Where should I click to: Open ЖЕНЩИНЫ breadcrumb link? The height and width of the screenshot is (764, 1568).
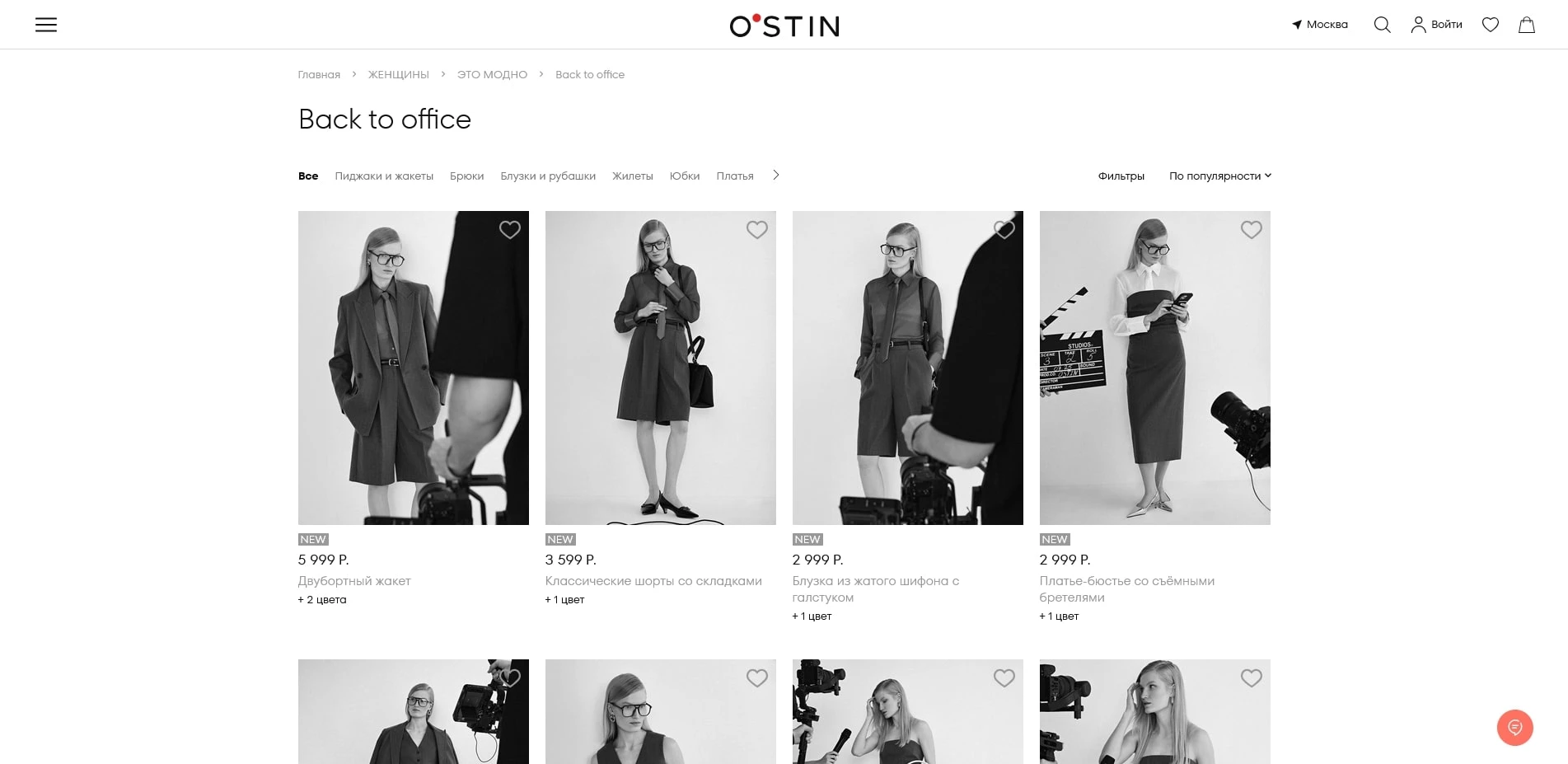click(x=398, y=74)
